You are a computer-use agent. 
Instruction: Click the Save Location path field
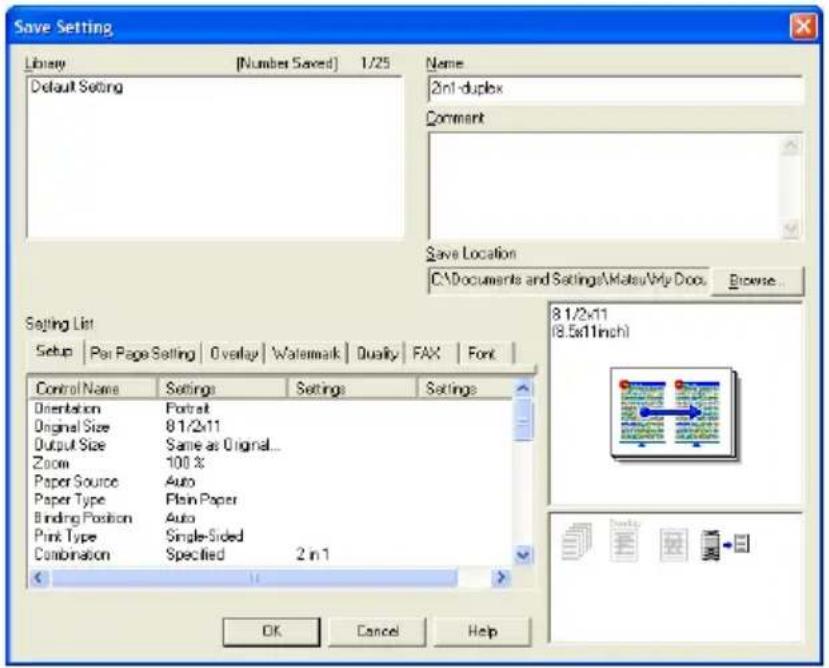[x=568, y=280]
